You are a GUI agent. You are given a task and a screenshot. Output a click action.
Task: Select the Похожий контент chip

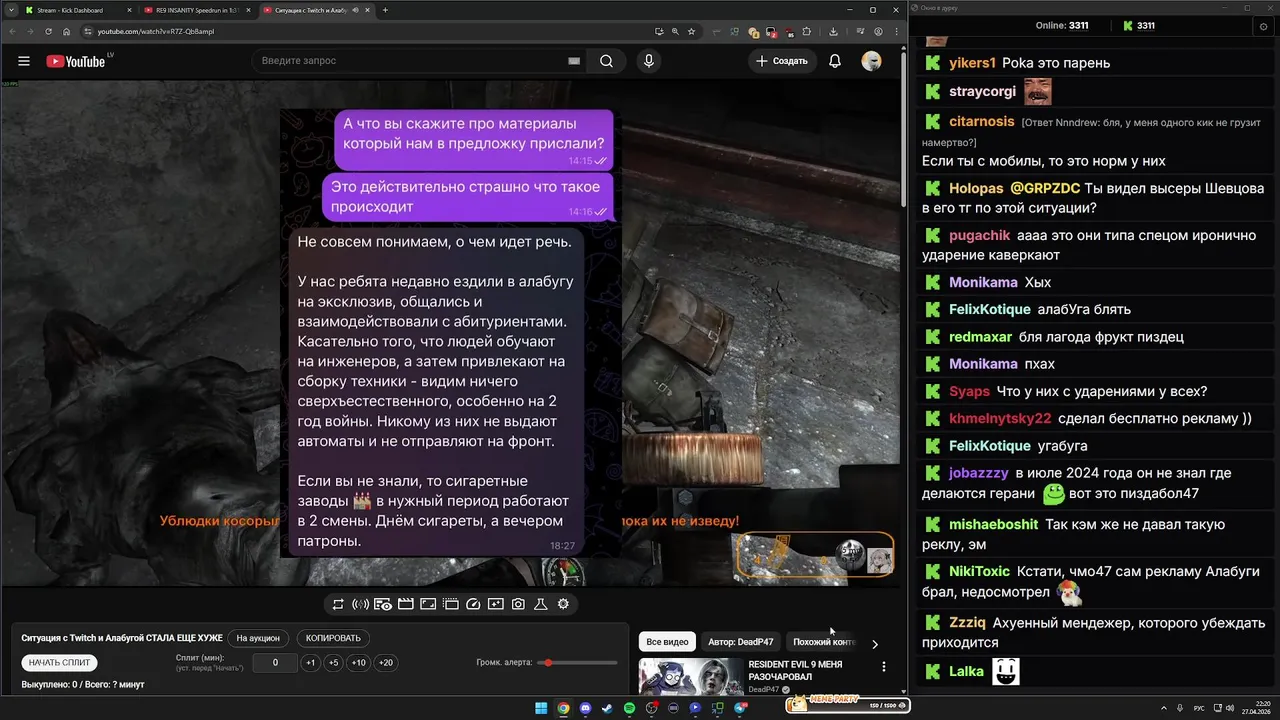824,642
